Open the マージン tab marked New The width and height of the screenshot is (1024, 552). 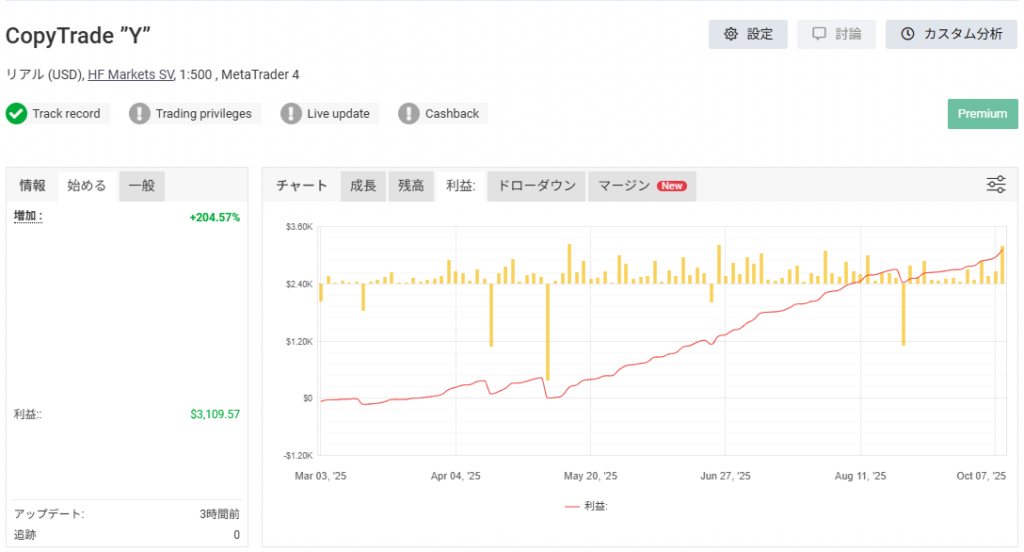(x=641, y=186)
